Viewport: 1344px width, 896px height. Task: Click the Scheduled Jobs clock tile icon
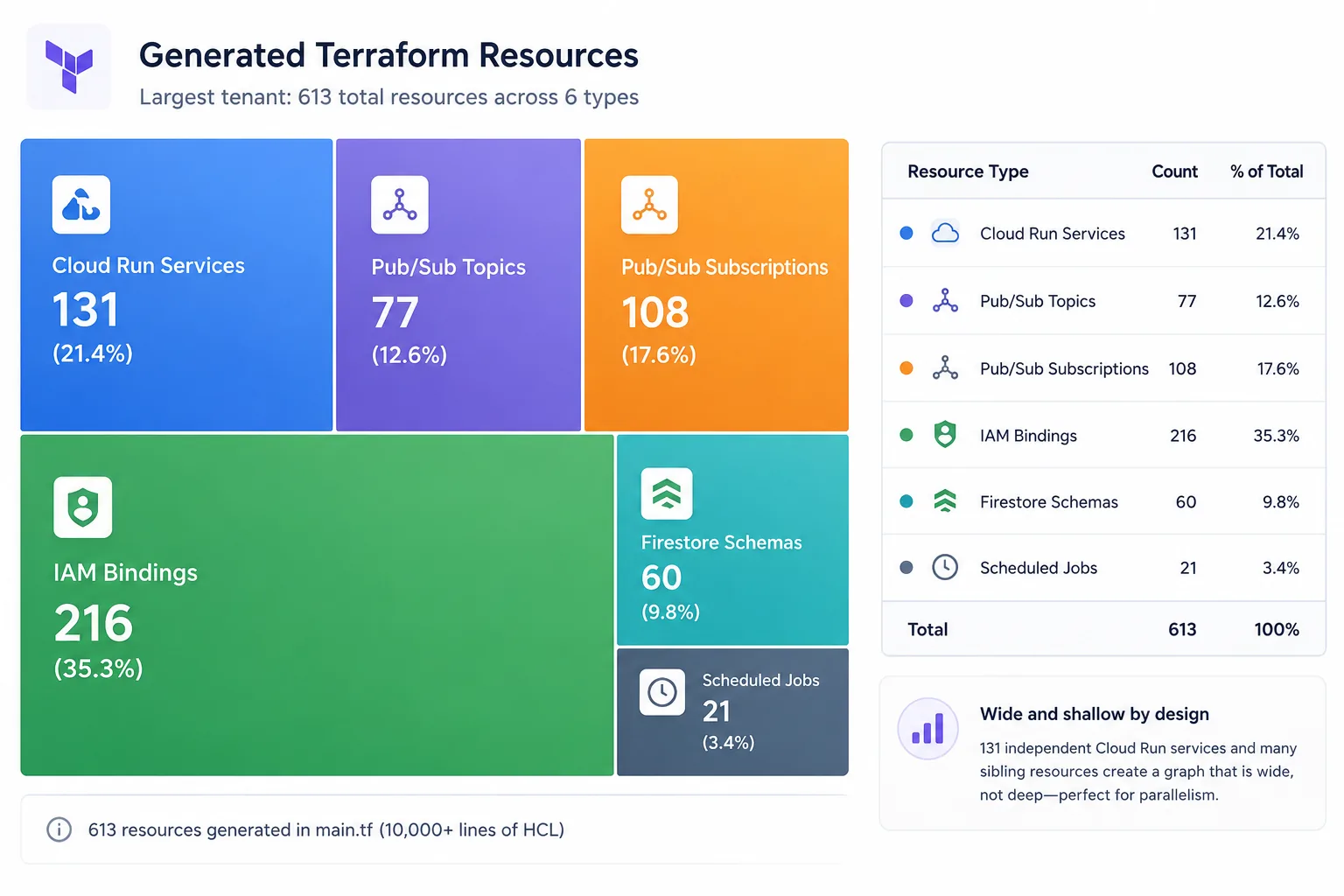(x=662, y=692)
